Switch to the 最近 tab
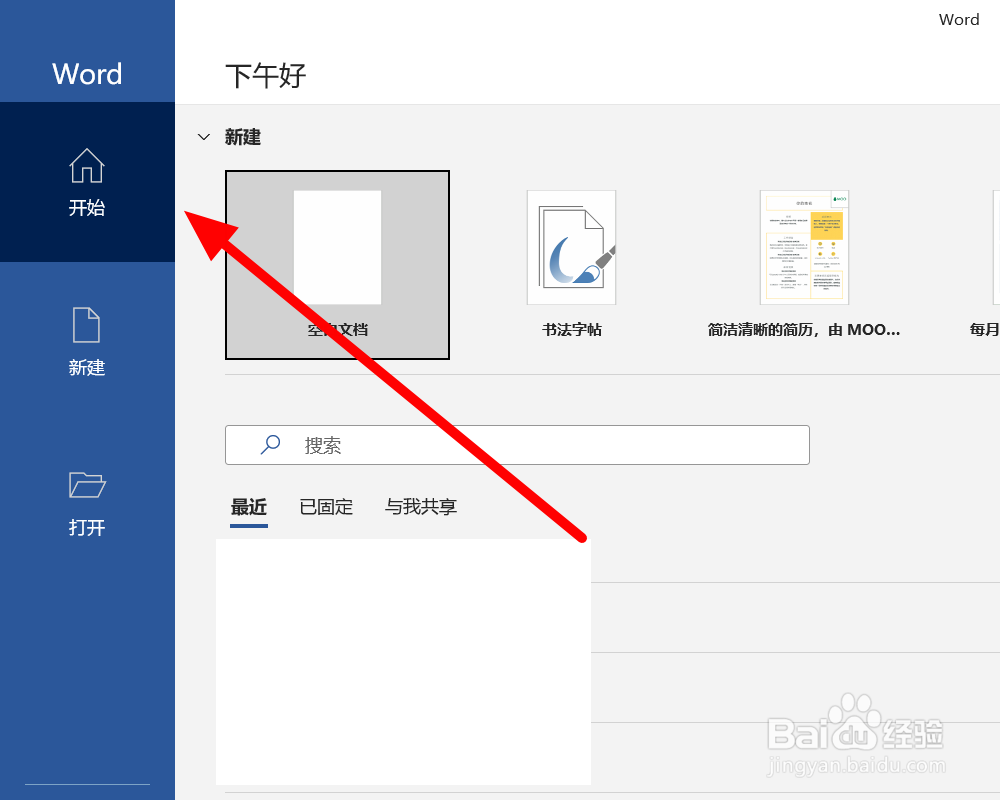1000x800 pixels. [249, 507]
